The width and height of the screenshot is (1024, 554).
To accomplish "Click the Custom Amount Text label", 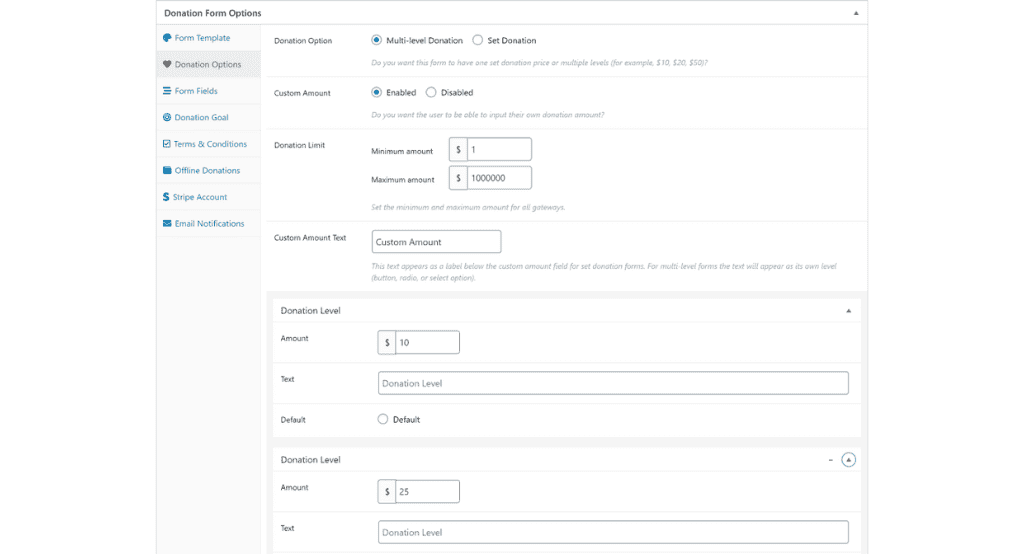I will [x=310, y=238].
